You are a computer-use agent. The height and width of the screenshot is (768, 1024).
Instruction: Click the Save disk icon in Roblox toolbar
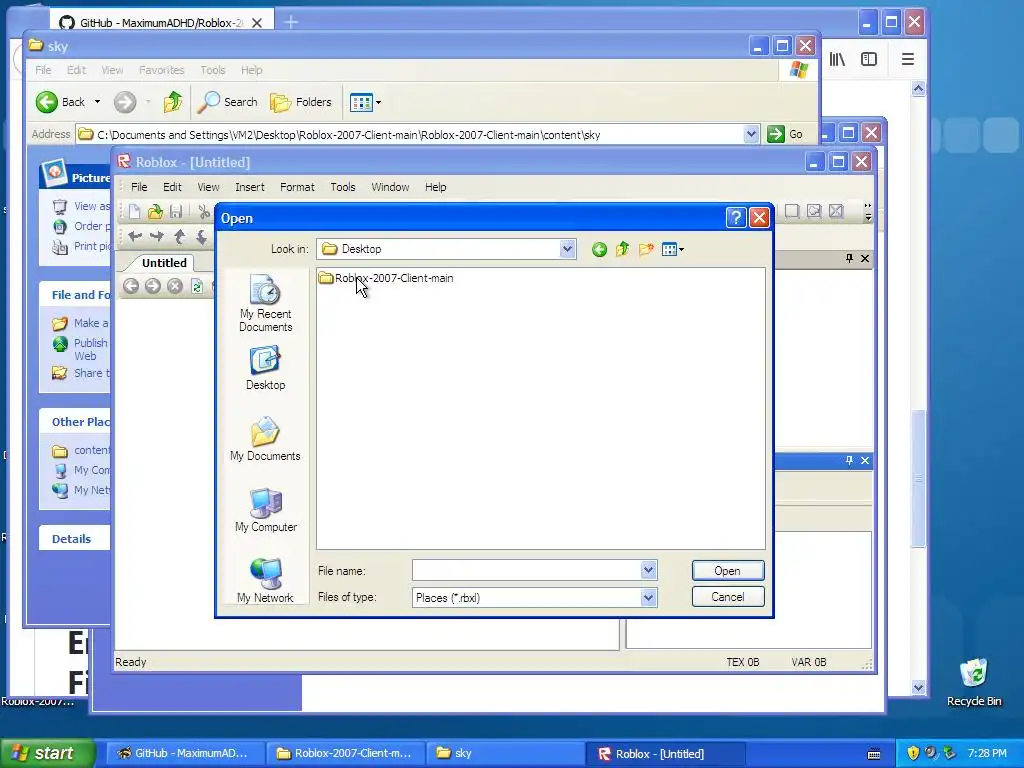pos(176,212)
